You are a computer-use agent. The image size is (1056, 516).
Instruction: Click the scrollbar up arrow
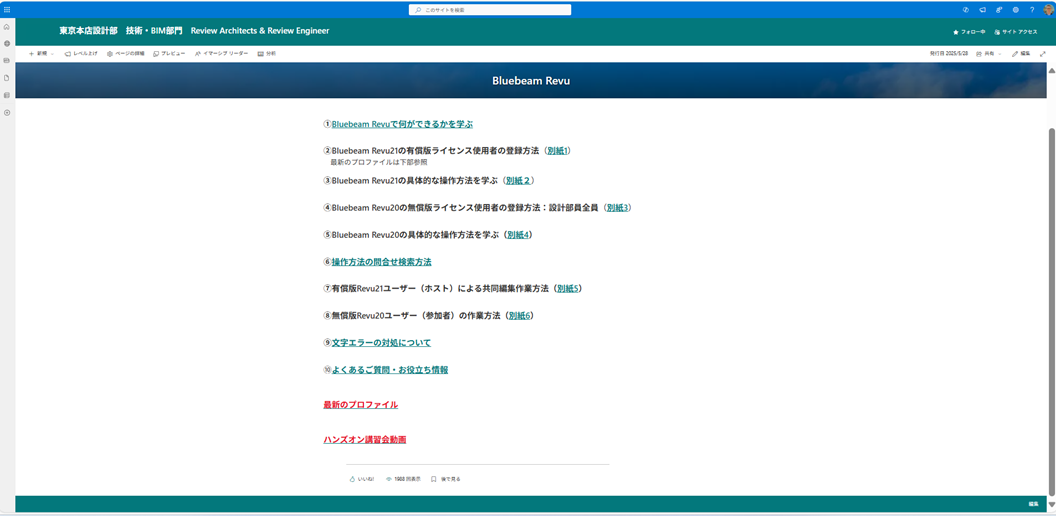click(1051, 71)
